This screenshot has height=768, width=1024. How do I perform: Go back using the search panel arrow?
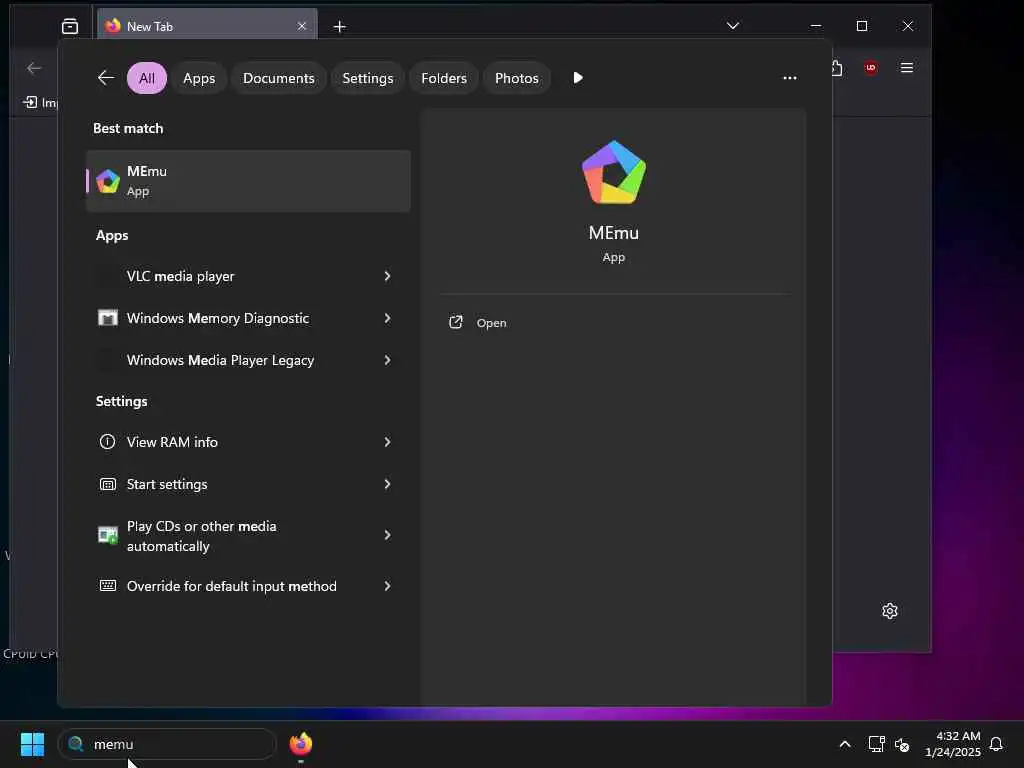tap(106, 78)
